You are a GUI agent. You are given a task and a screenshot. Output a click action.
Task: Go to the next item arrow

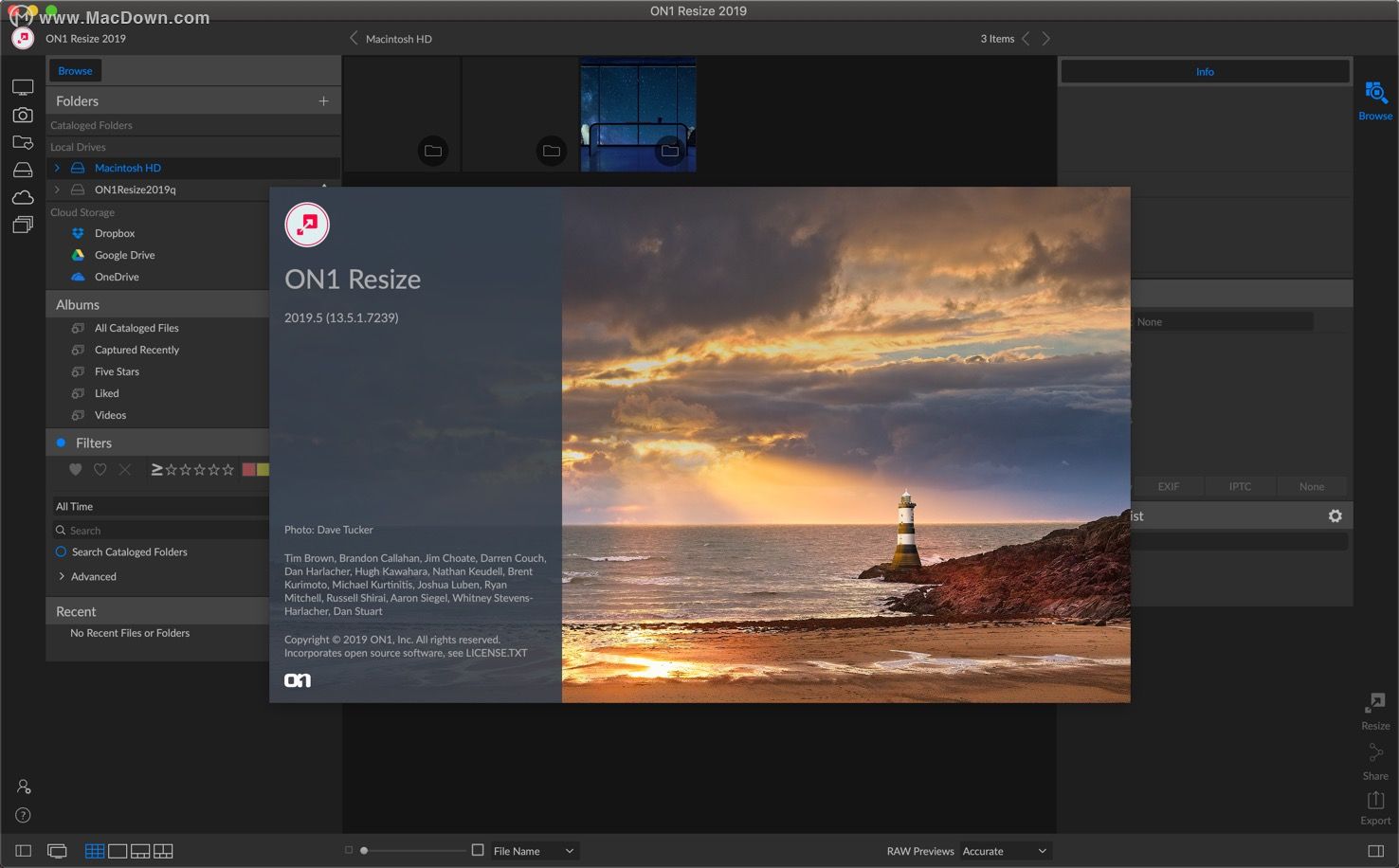(1046, 39)
